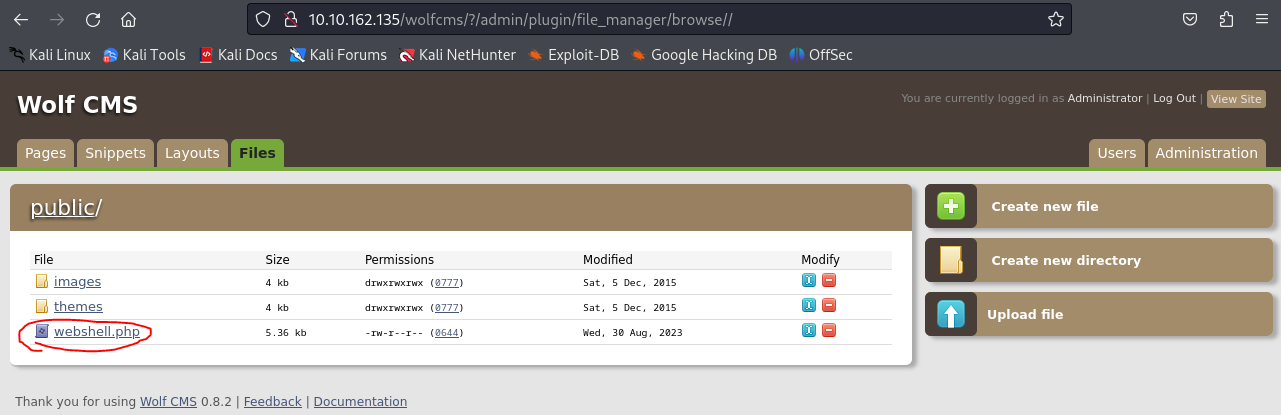This screenshot has height=415, width=1281.
Task: Open the Kali Docs bookmark
Action: [238, 55]
